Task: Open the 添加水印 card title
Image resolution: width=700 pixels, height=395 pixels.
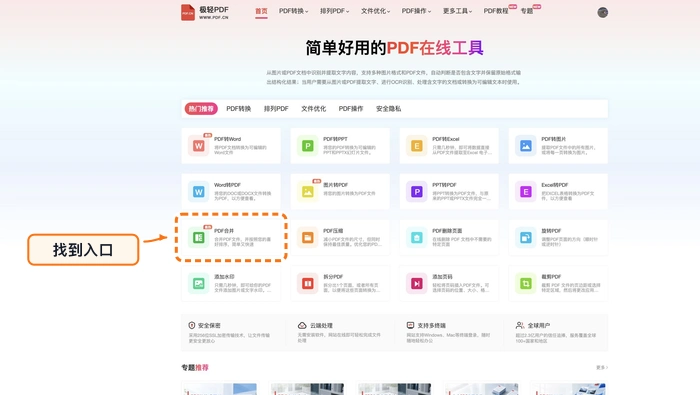Action: point(224,277)
